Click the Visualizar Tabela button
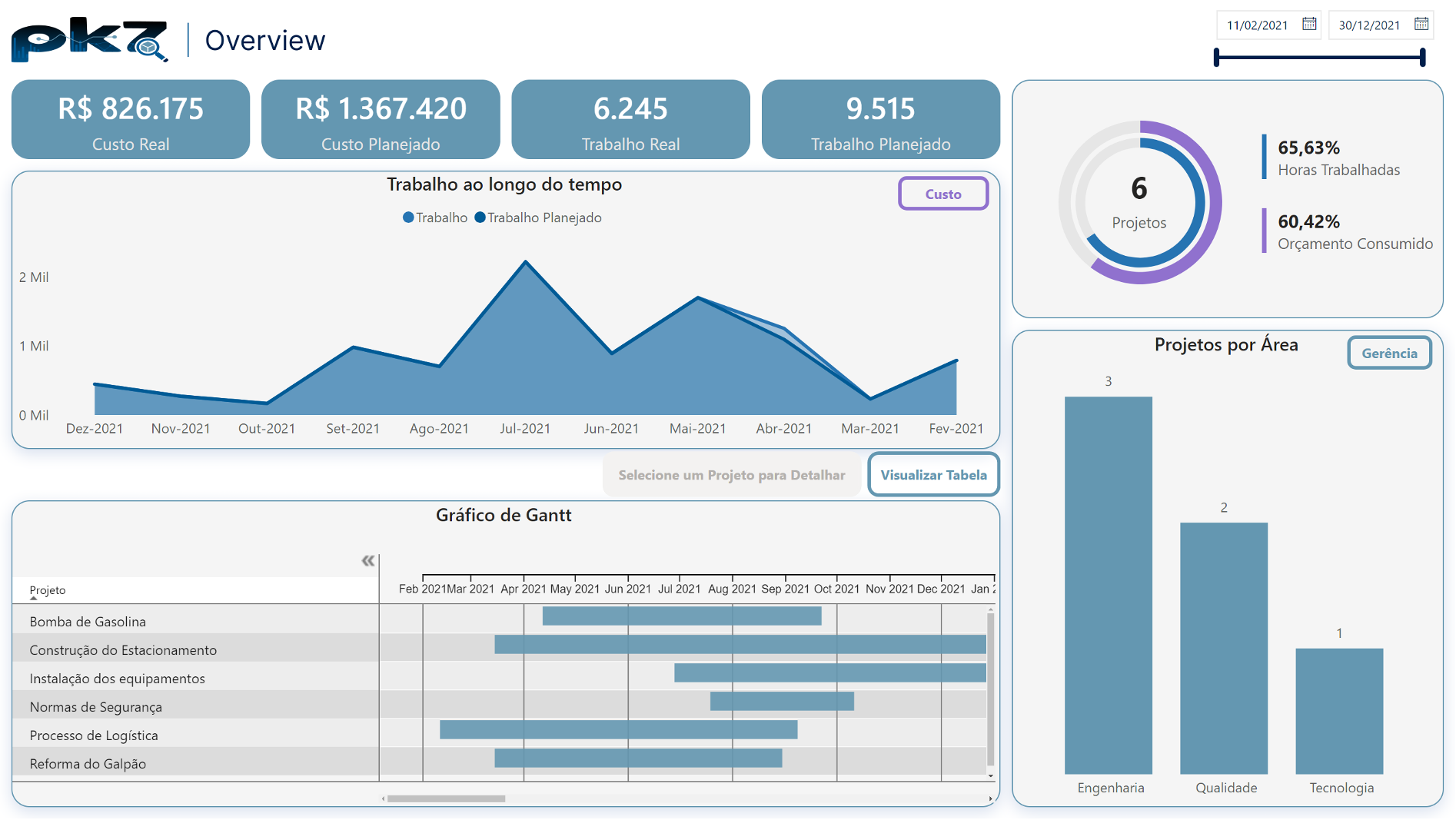 (x=933, y=475)
